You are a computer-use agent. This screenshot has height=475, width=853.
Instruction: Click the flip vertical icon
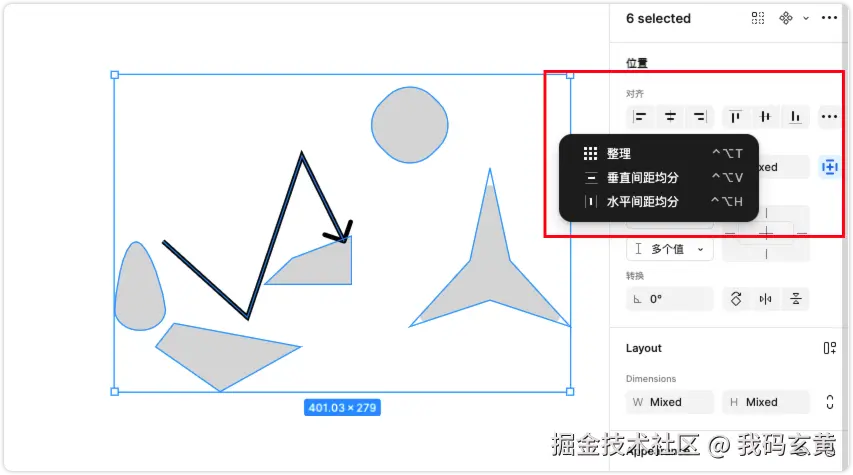point(795,299)
